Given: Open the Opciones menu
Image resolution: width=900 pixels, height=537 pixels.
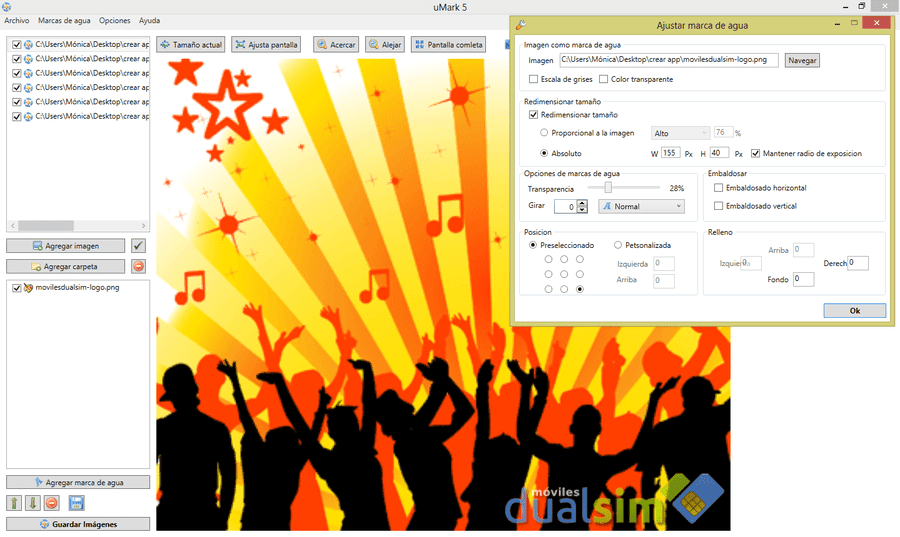Looking at the screenshot, I should tap(115, 21).
